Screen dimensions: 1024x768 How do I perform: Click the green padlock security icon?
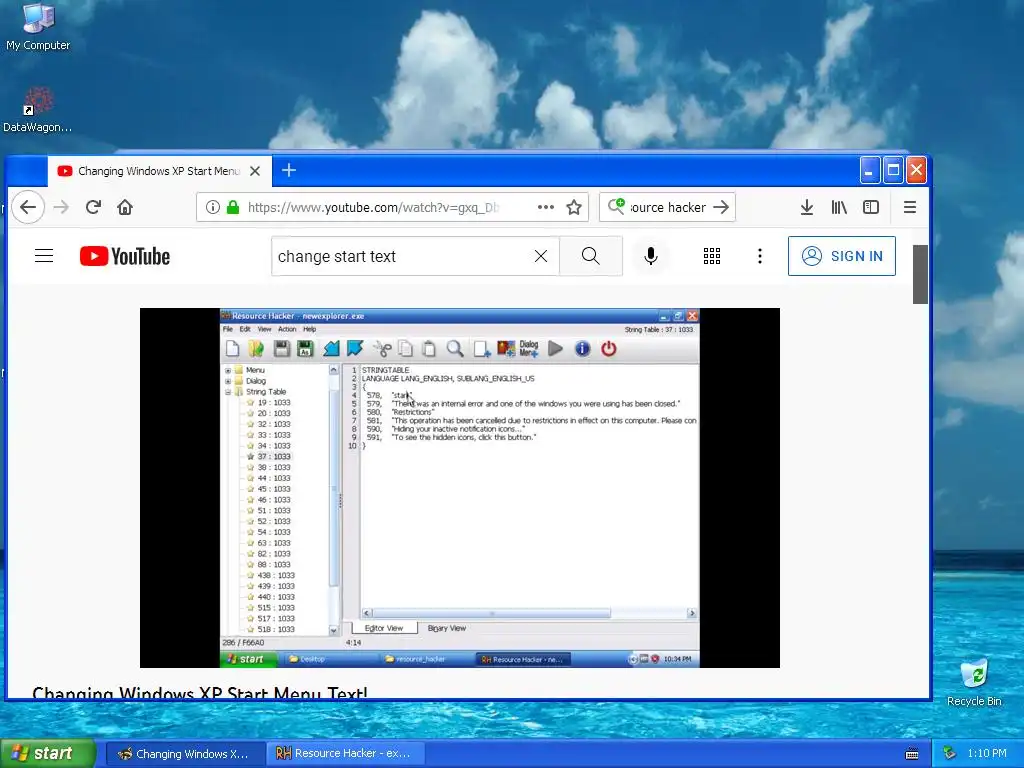(232, 208)
